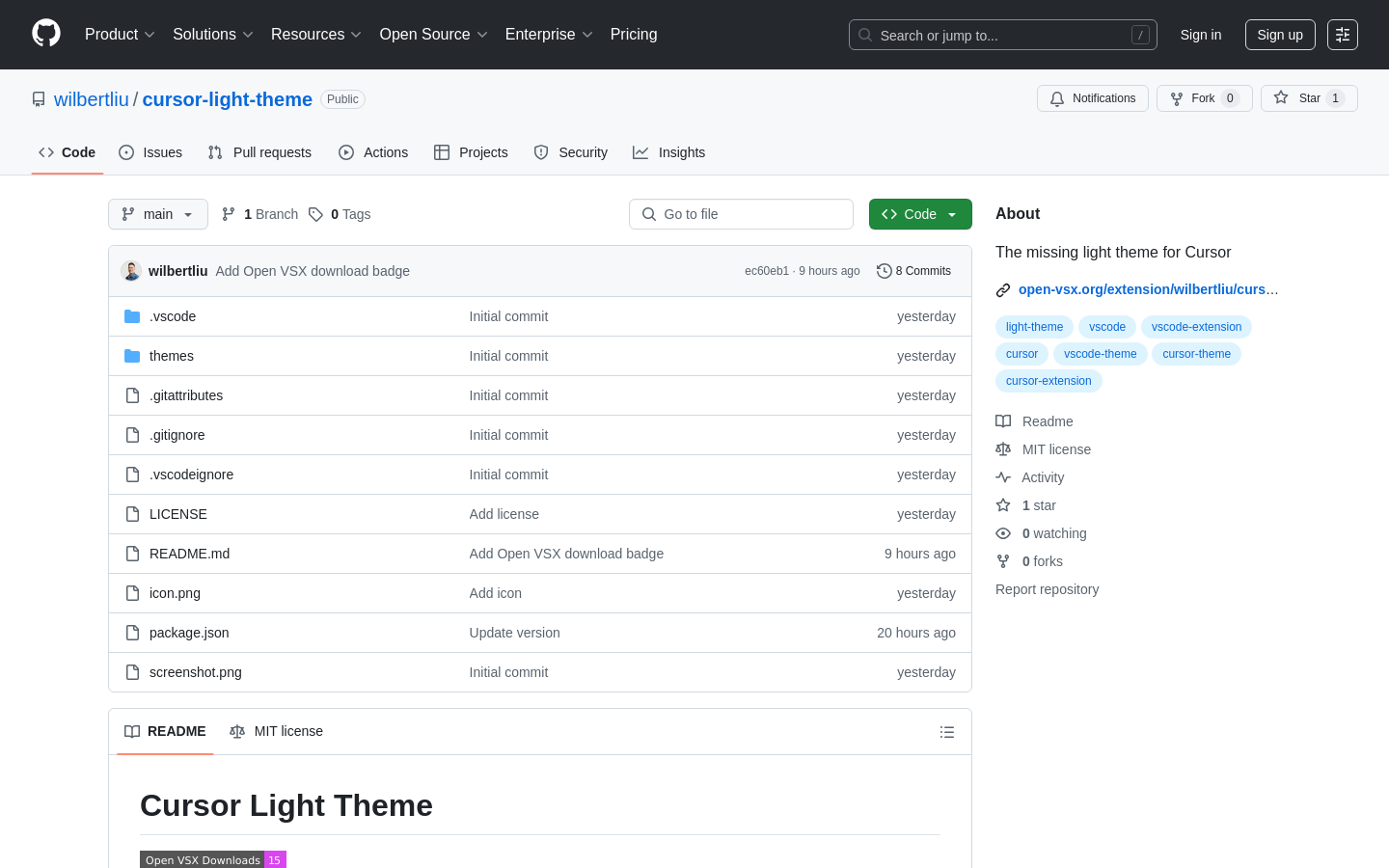Image resolution: width=1389 pixels, height=868 pixels.
Task: Expand the Solutions menu
Action: tap(213, 35)
